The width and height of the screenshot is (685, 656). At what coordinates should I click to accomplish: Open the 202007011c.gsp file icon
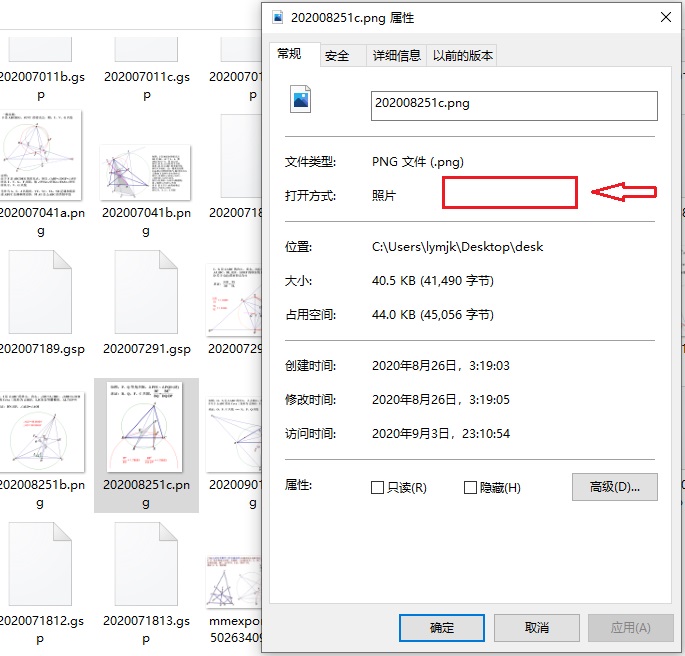point(146,49)
